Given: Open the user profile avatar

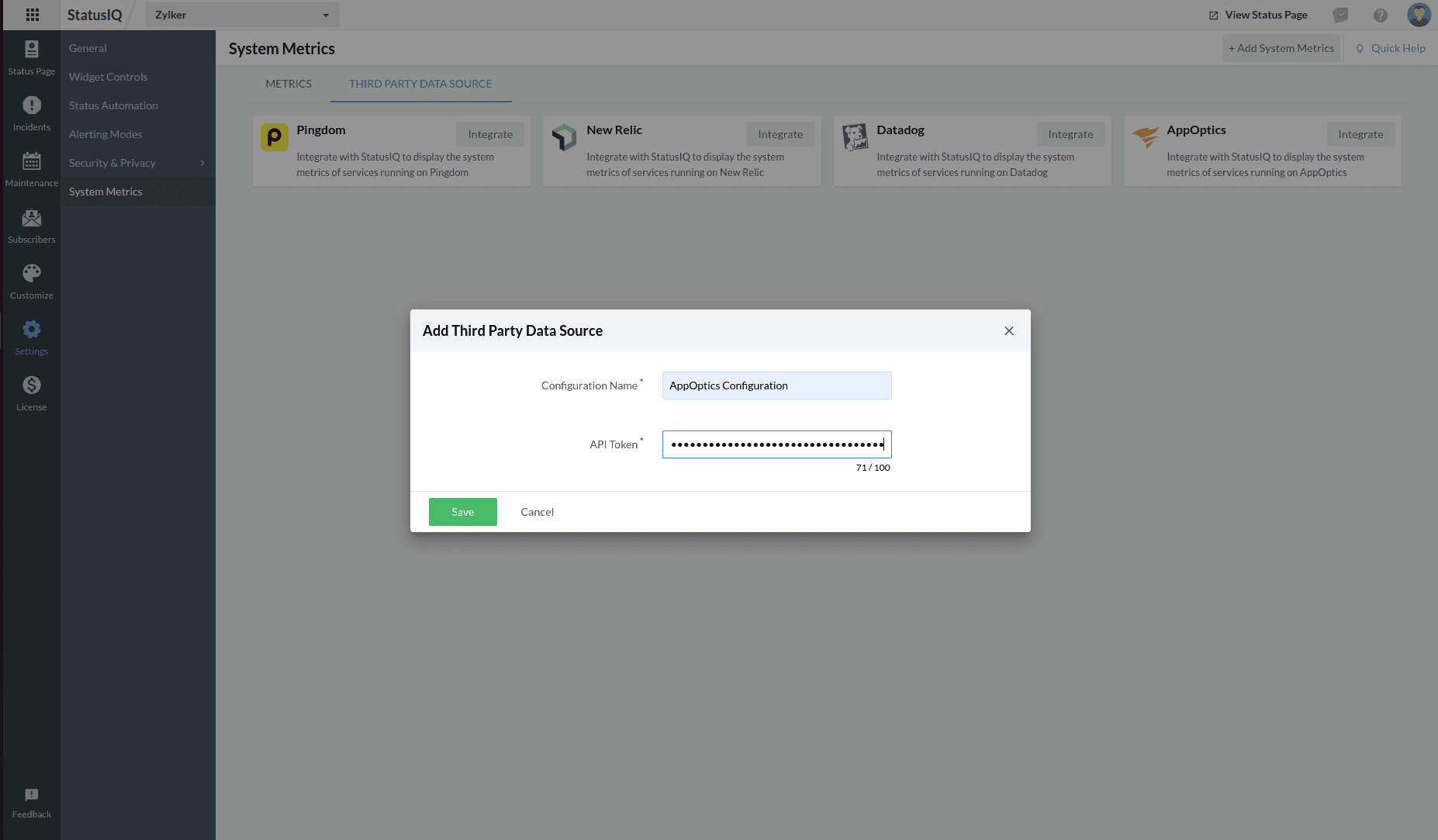Looking at the screenshot, I should [1419, 15].
